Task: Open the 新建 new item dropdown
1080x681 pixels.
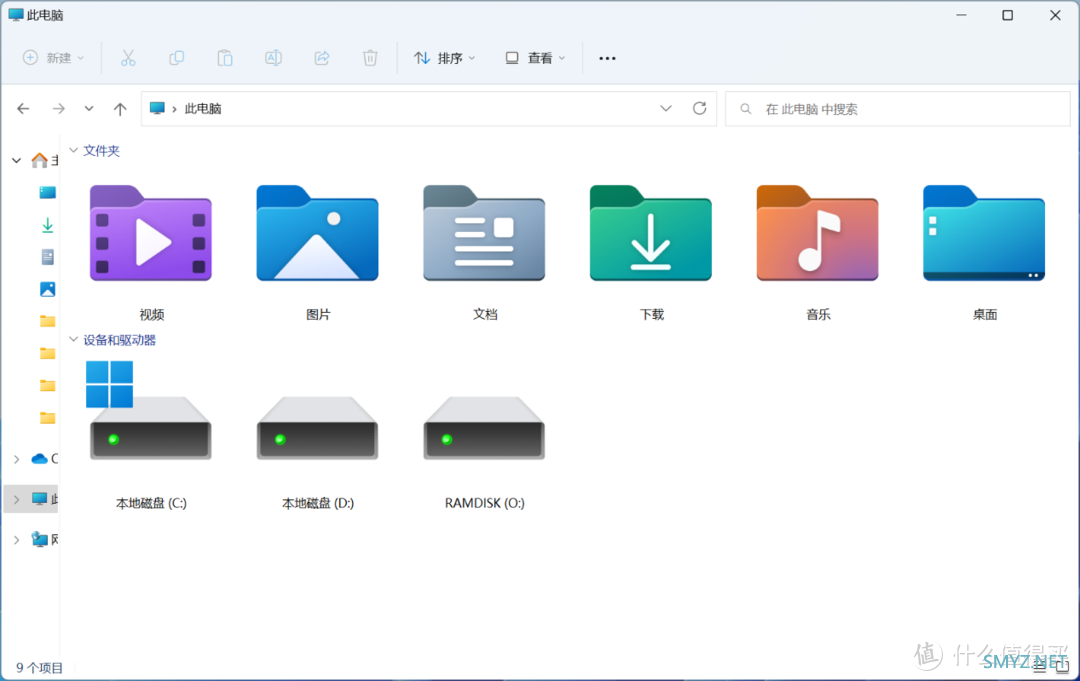Action: [54, 59]
